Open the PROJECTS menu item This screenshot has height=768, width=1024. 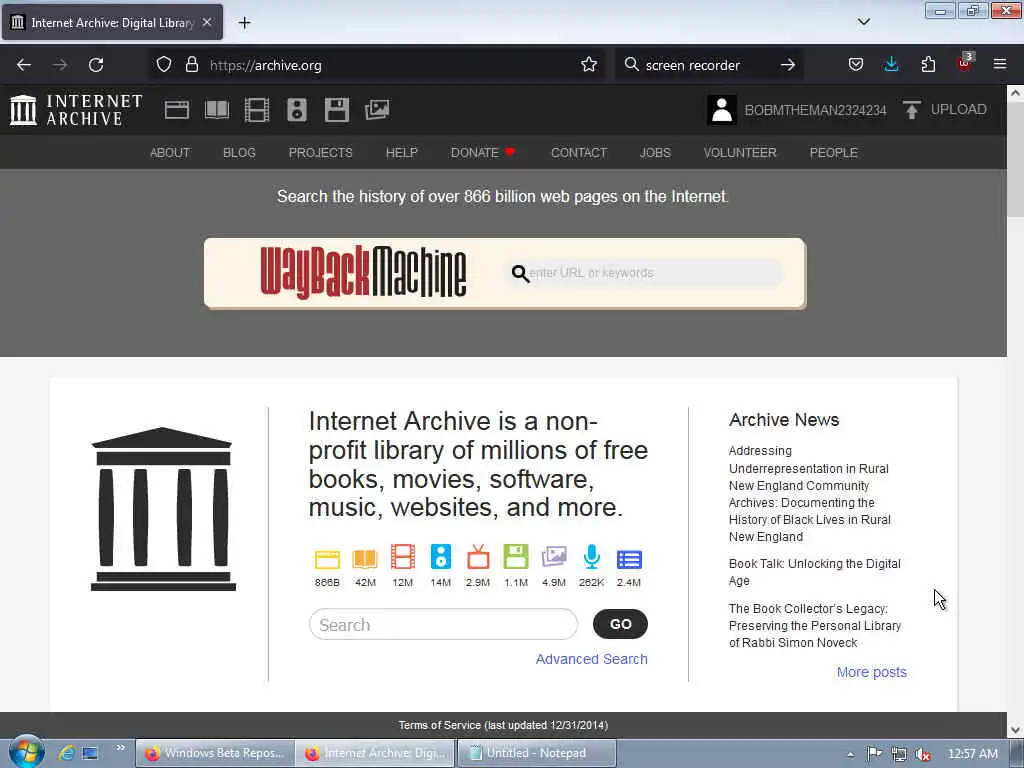(321, 153)
